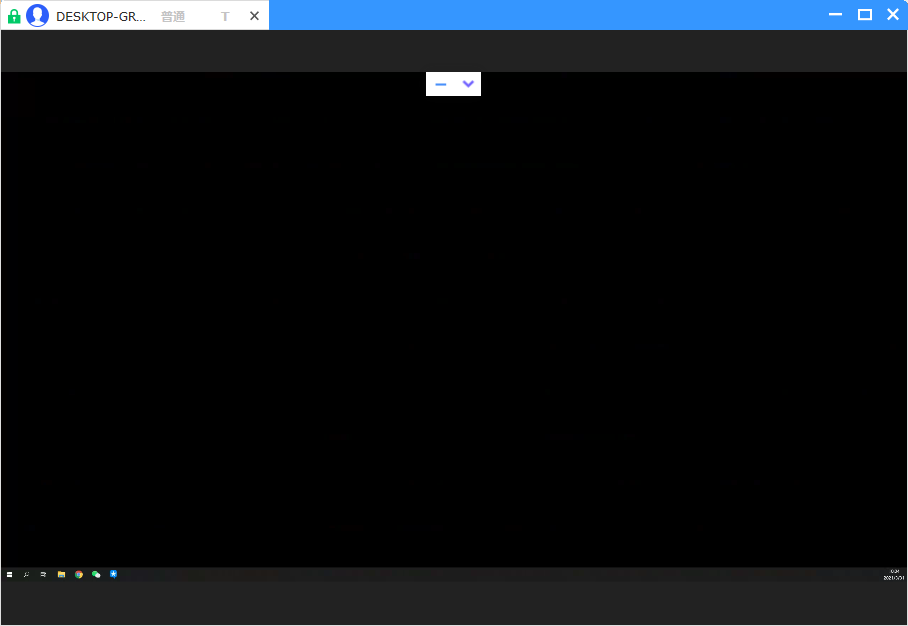Maximize the remote control window

(865, 14)
